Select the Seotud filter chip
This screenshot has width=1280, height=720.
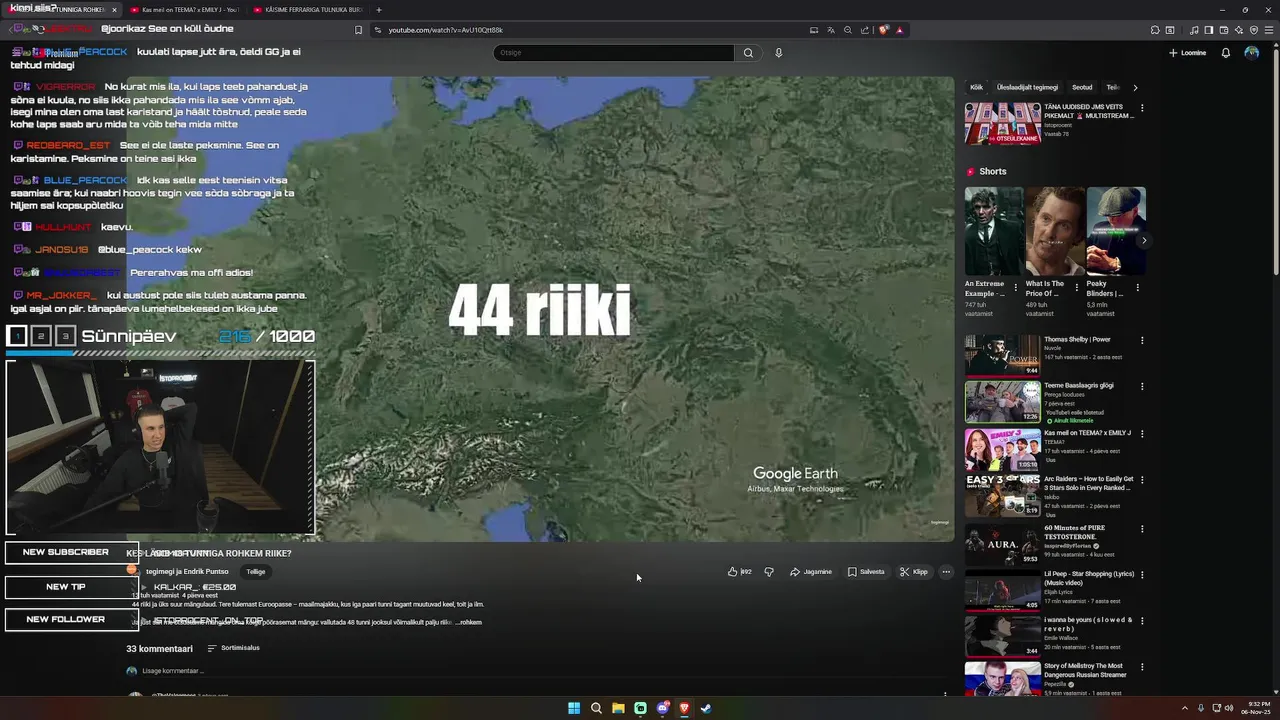pos(1082,88)
